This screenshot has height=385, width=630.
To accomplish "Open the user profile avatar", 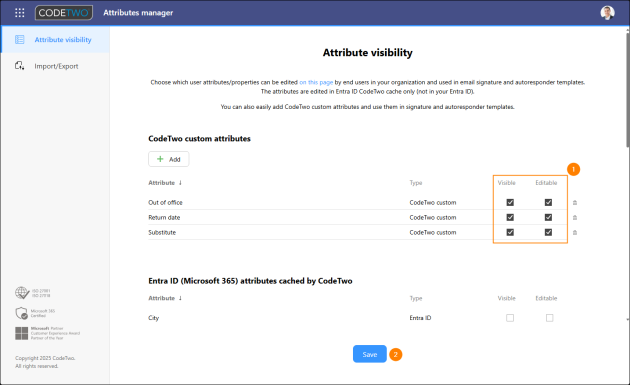I will pos(607,13).
